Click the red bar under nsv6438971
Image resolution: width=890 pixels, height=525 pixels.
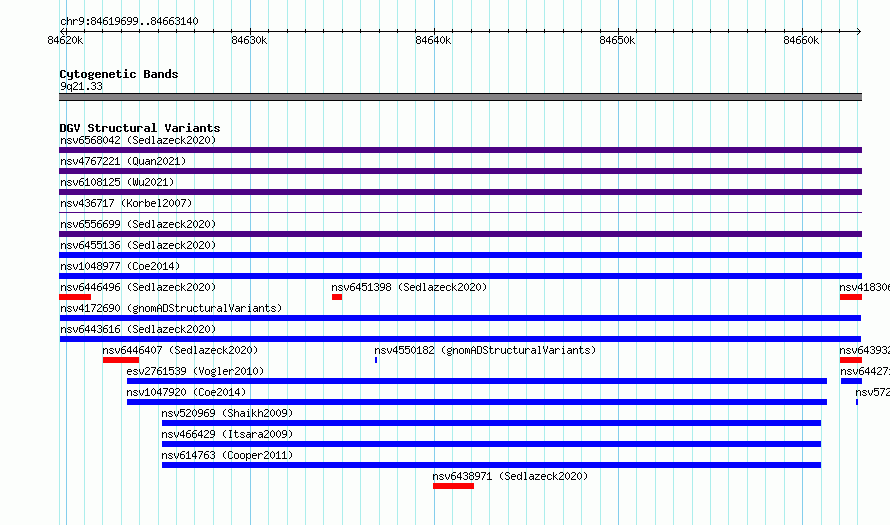coord(454,486)
